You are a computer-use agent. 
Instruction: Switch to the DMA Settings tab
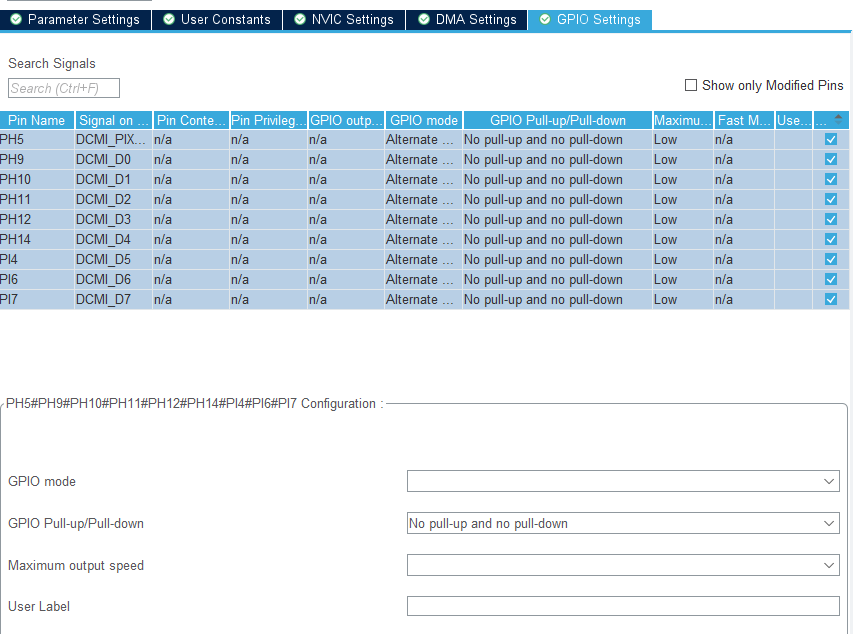coord(467,20)
